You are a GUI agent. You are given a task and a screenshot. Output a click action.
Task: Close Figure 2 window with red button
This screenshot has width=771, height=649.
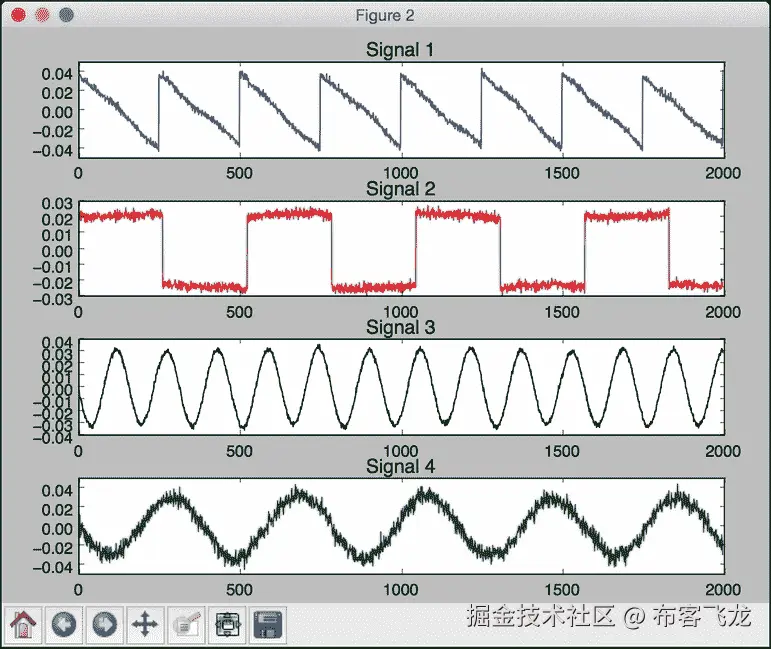pos(18,15)
